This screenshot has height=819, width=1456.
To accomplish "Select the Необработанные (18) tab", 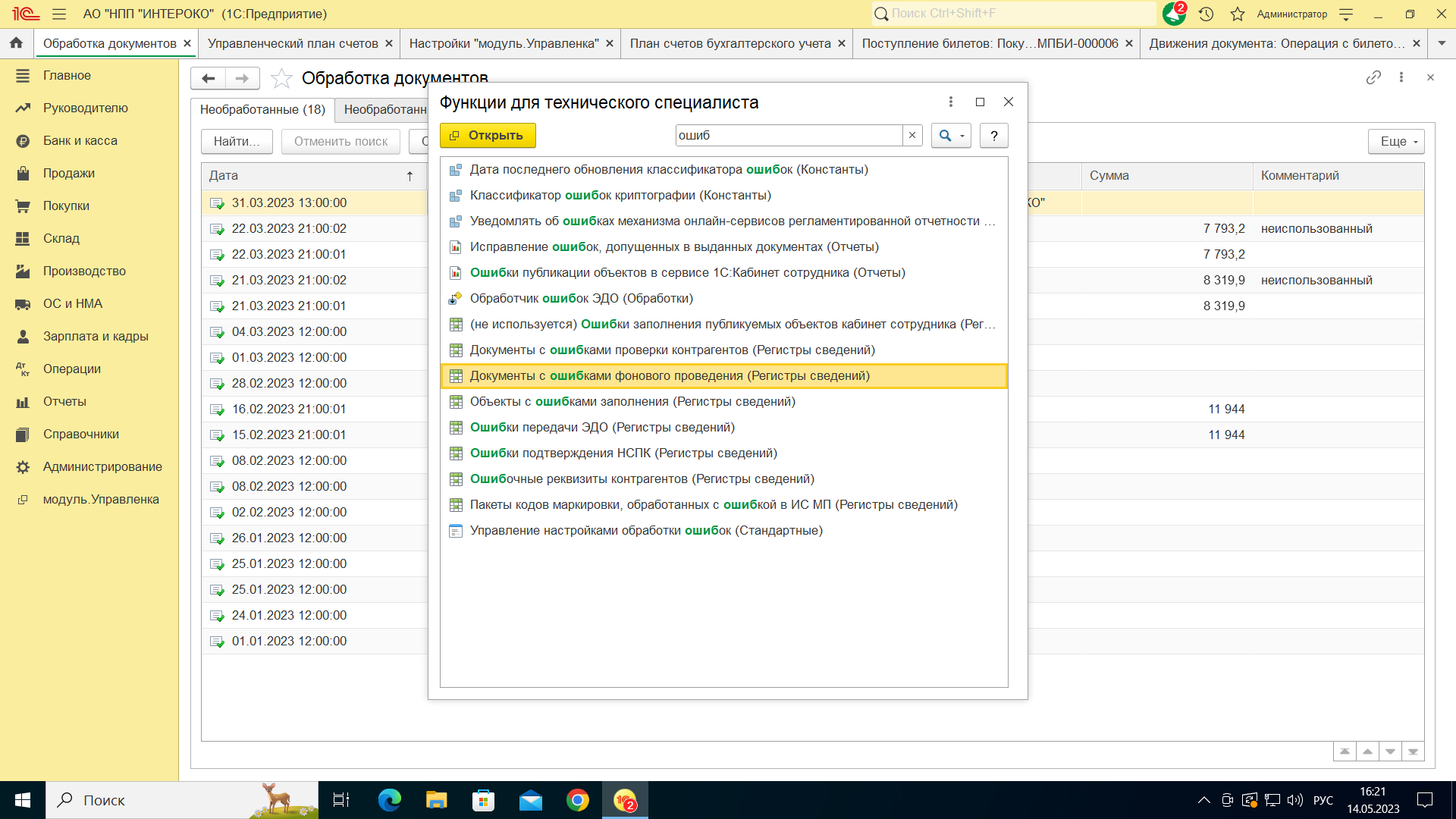I will click(x=262, y=109).
